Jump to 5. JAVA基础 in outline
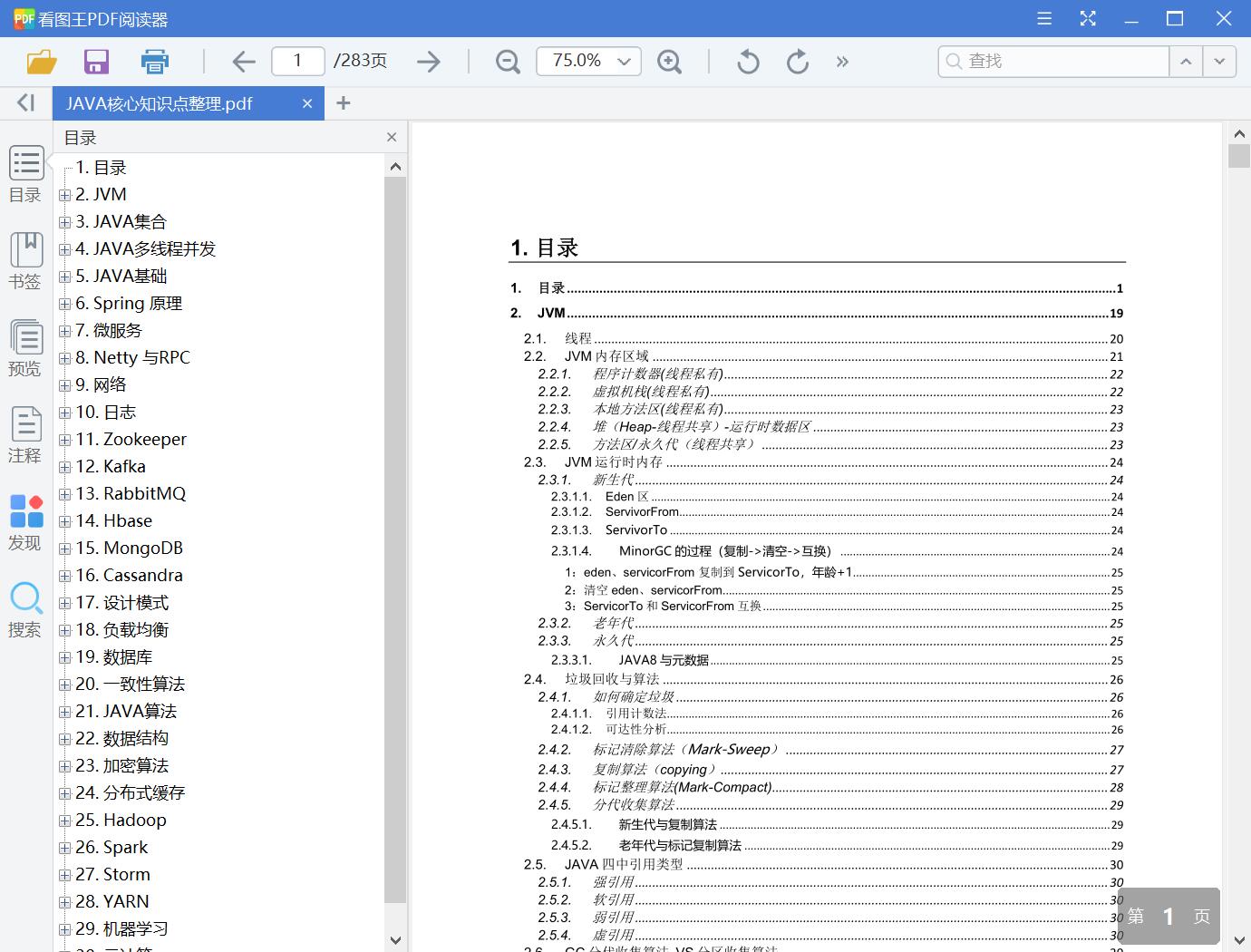This screenshot has width=1251, height=952. [121, 276]
